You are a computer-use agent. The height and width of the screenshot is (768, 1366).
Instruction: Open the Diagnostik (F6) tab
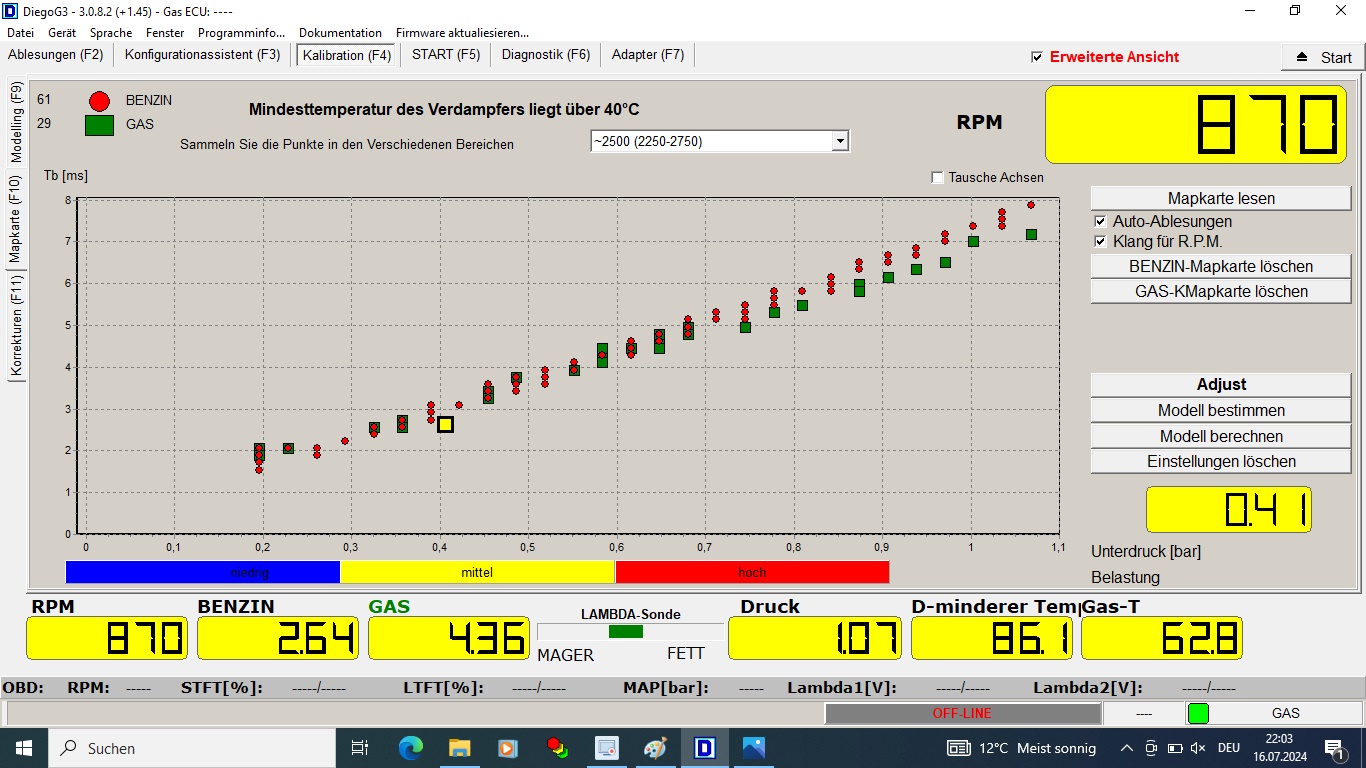coord(546,55)
